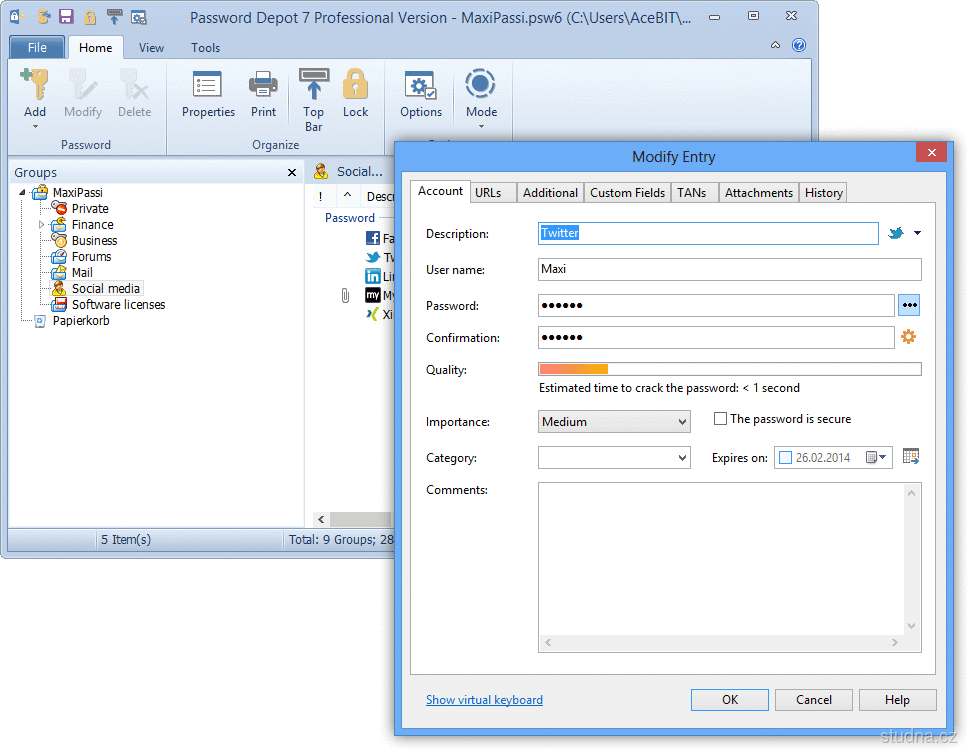Viewport: 967px width, 749px height.
Task: Click into the User name field
Action: (x=729, y=269)
